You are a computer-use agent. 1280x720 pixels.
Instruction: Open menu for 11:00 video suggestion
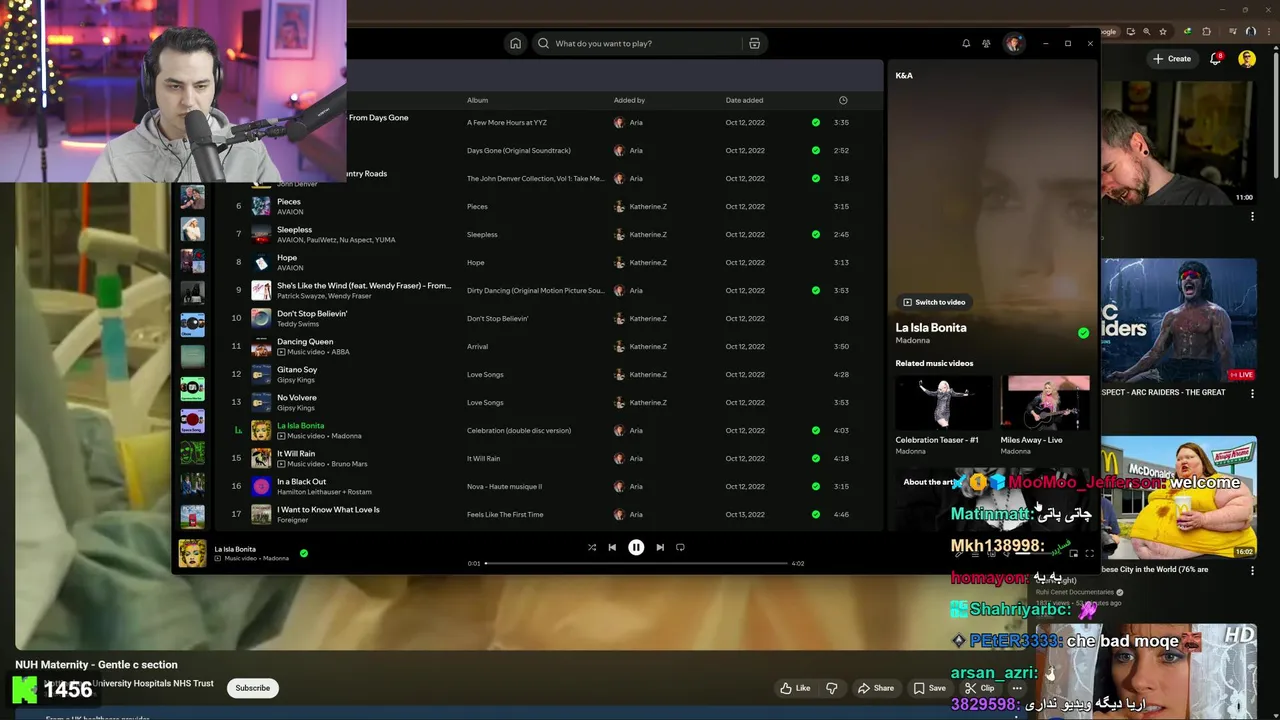pos(1252,215)
